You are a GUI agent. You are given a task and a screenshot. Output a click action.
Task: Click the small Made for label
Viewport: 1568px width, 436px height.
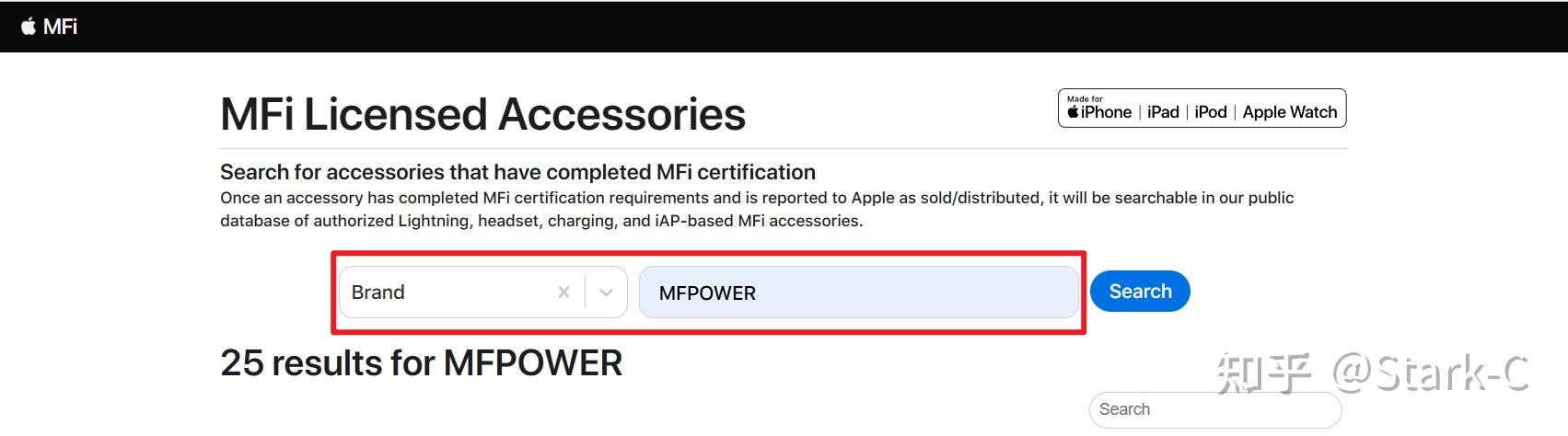pyautogui.click(x=1085, y=98)
